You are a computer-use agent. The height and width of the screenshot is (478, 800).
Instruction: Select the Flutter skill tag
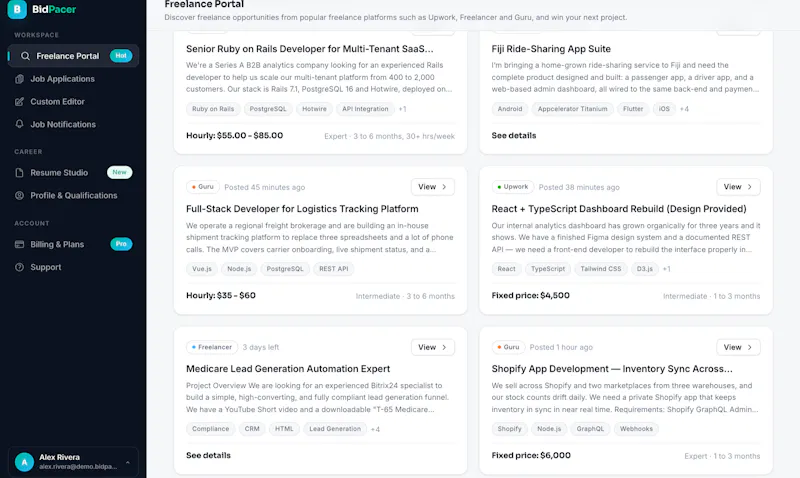[x=633, y=109]
